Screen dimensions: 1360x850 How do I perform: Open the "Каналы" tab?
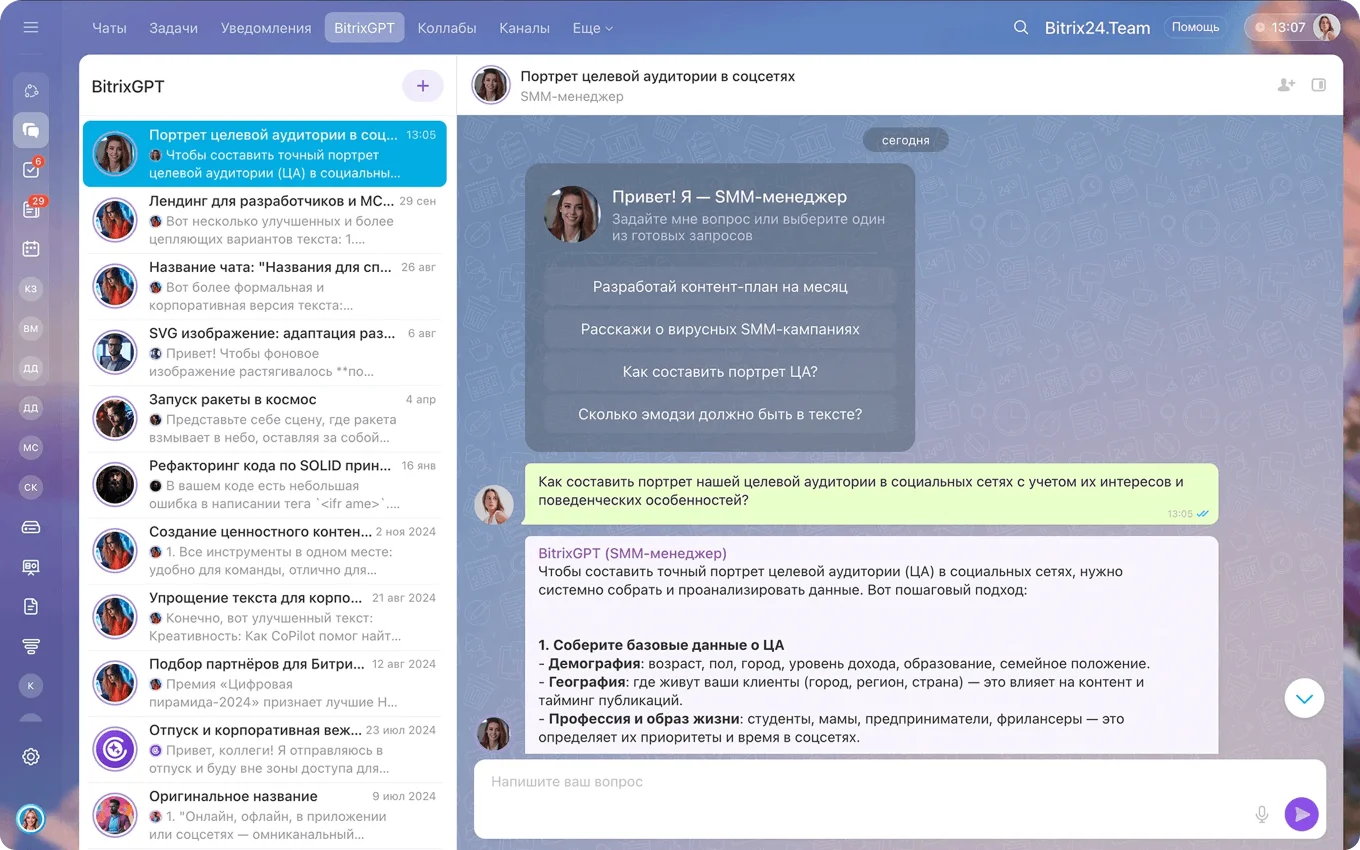(x=524, y=28)
